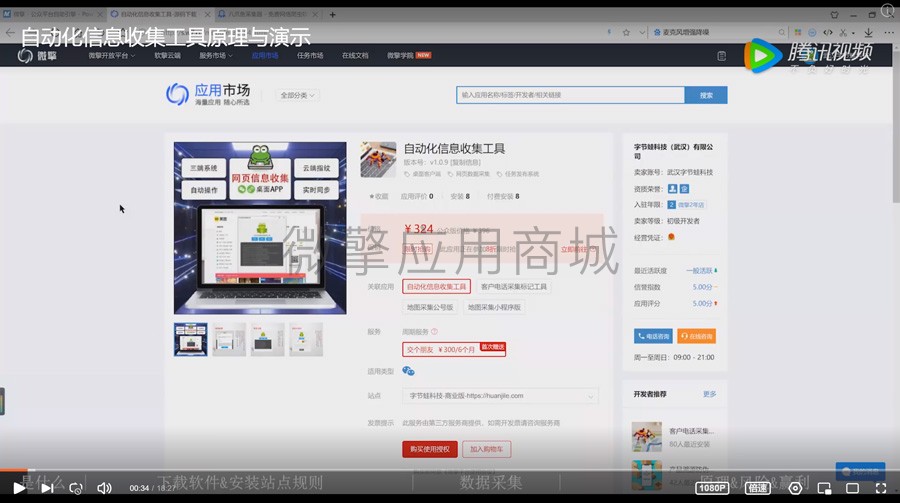Viewport: 900px width, 503px height.
Task: Click the clipboard icon in the navbar
Action: (x=721, y=56)
